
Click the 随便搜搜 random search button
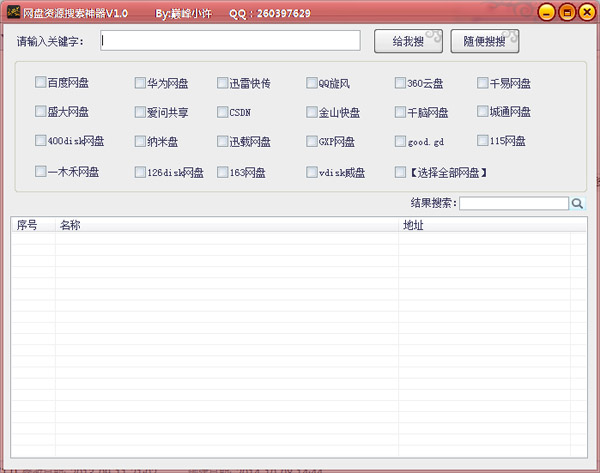[485, 41]
